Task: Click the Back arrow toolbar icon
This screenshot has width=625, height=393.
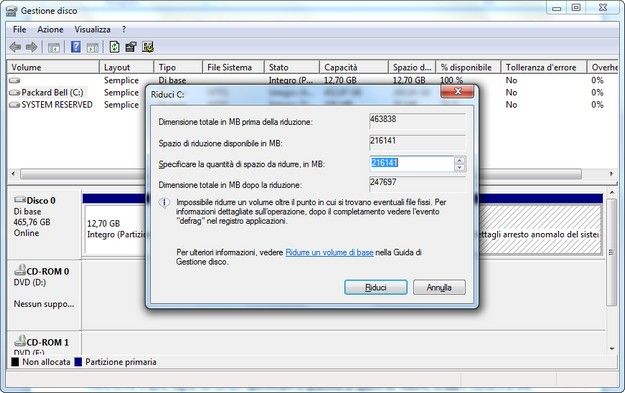Action: pos(15,47)
